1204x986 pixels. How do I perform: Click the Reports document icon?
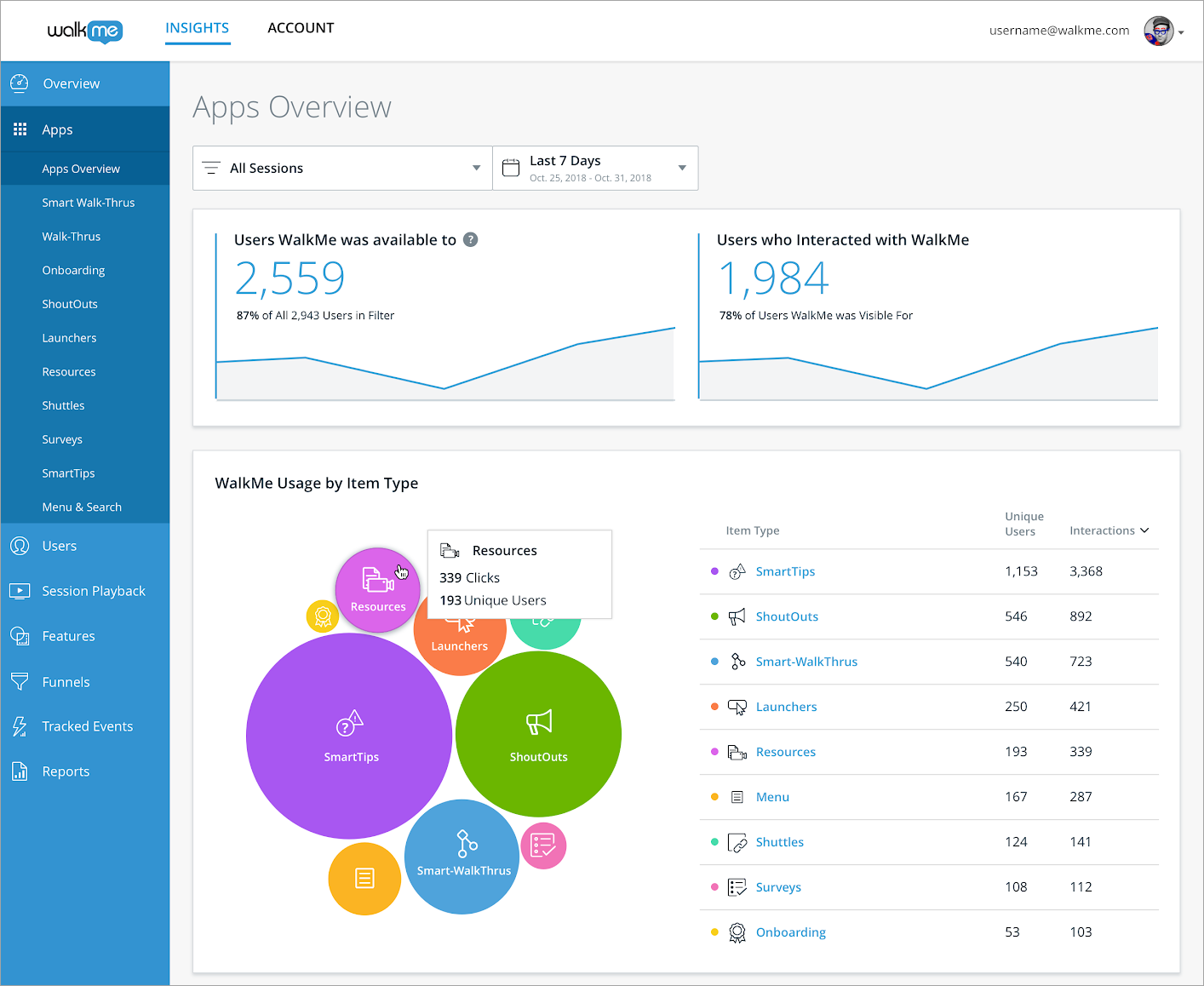click(x=20, y=771)
